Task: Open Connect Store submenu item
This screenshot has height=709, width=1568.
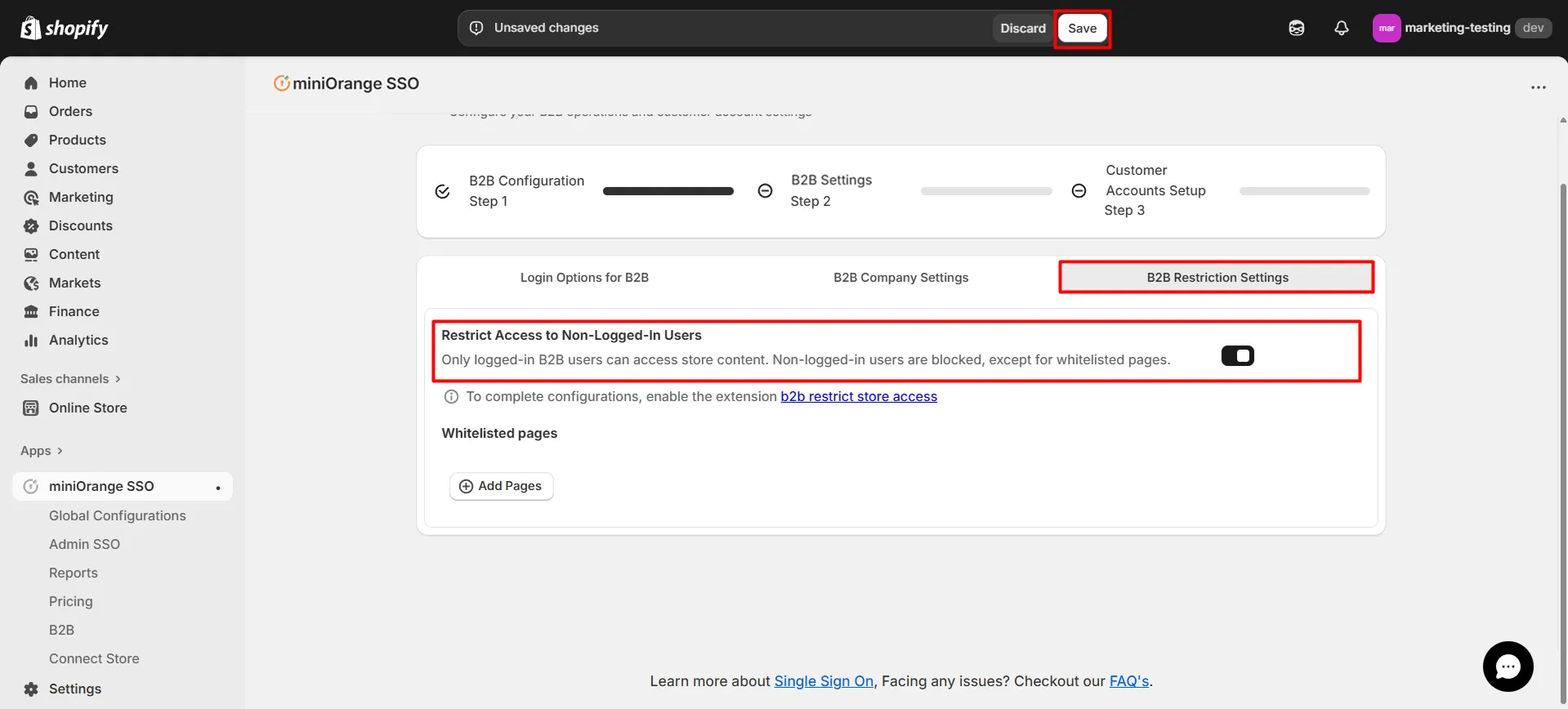Action: [94, 659]
